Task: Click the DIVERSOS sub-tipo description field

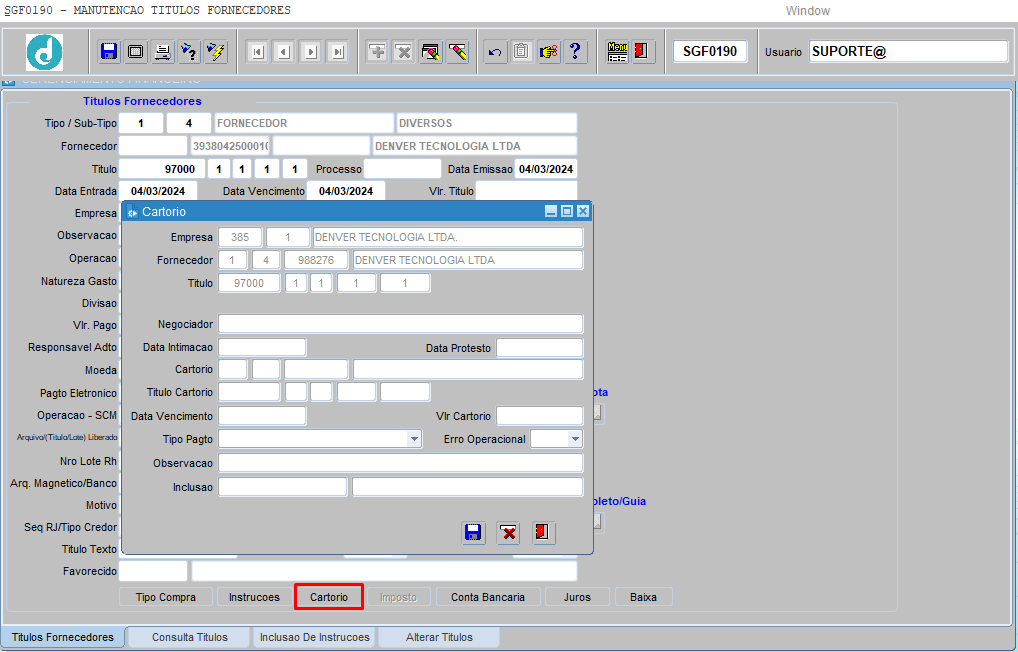Action: click(x=486, y=123)
